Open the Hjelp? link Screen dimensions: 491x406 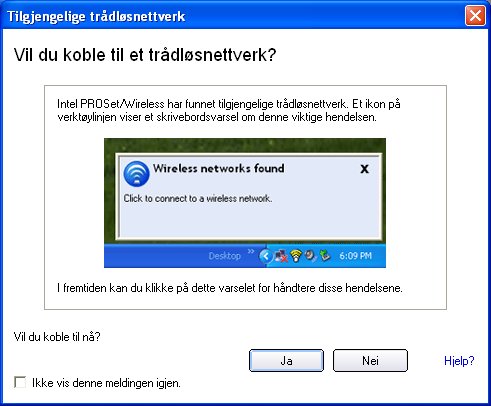tap(459, 361)
